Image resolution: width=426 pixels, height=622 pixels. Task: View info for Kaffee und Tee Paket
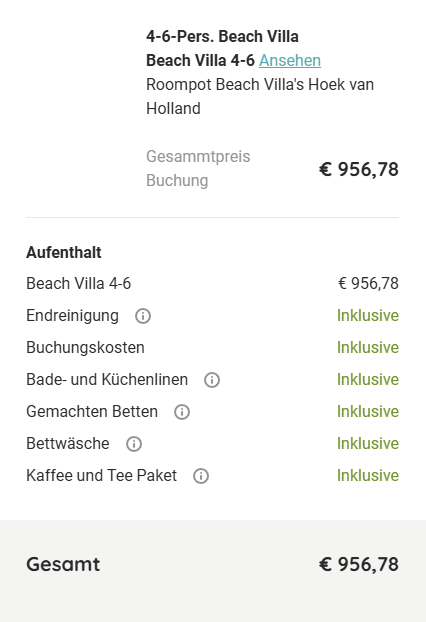201,476
